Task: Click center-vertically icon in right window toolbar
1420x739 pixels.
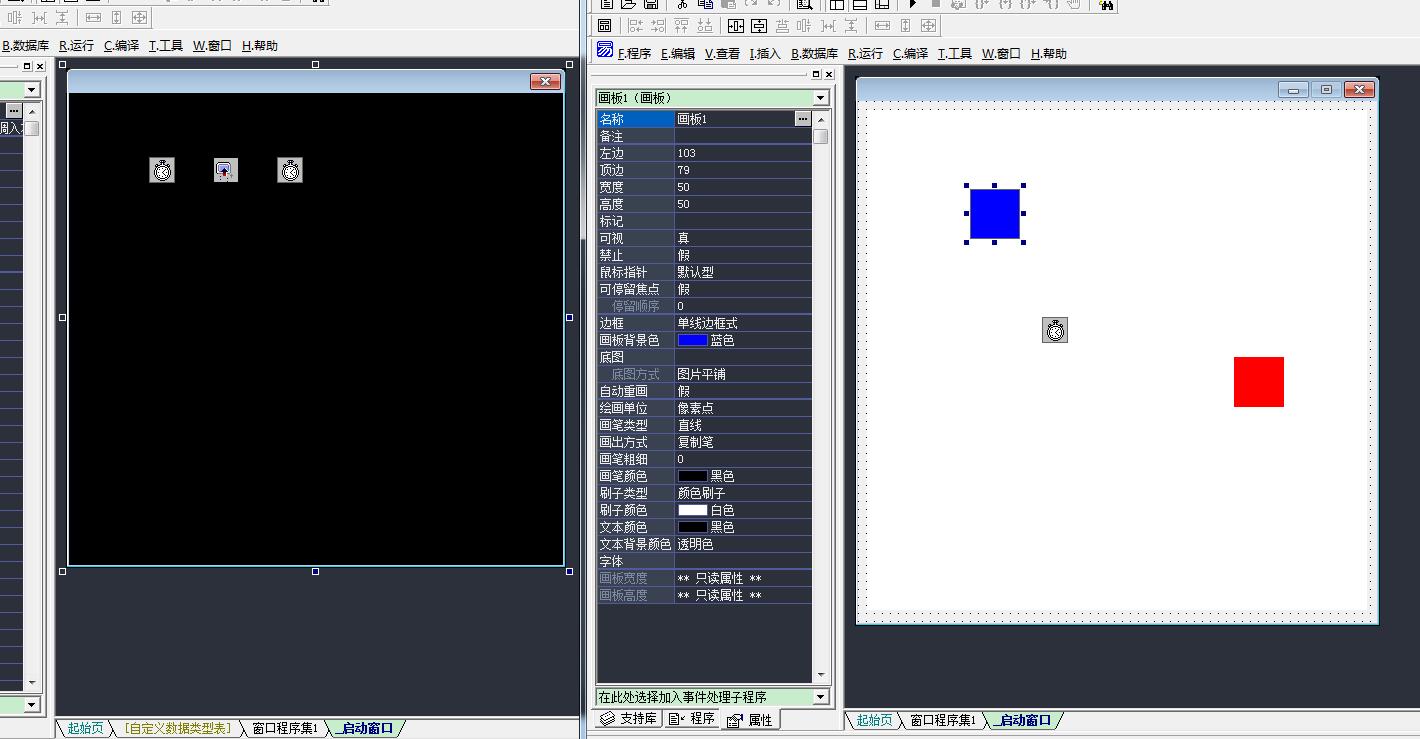Action: [759, 26]
